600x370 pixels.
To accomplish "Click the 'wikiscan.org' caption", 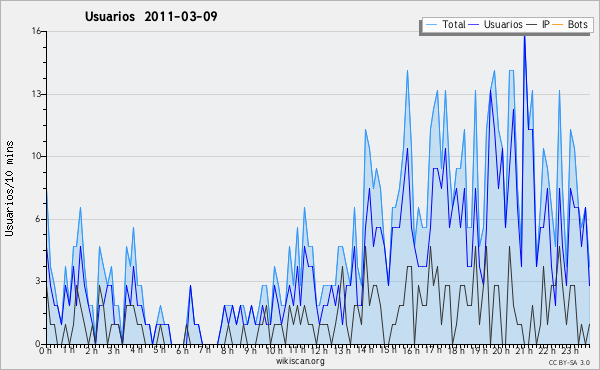I will pyautogui.click(x=300, y=361).
